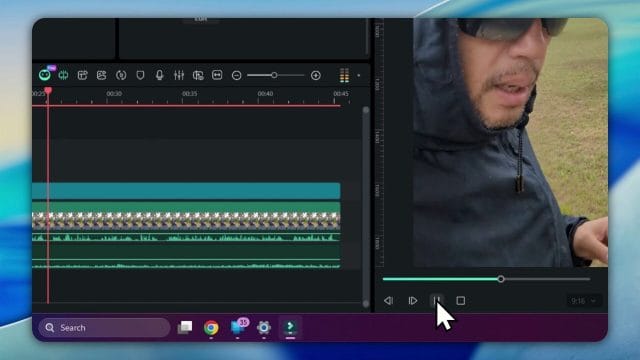Open Task View from the taskbar

(x=184, y=327)
